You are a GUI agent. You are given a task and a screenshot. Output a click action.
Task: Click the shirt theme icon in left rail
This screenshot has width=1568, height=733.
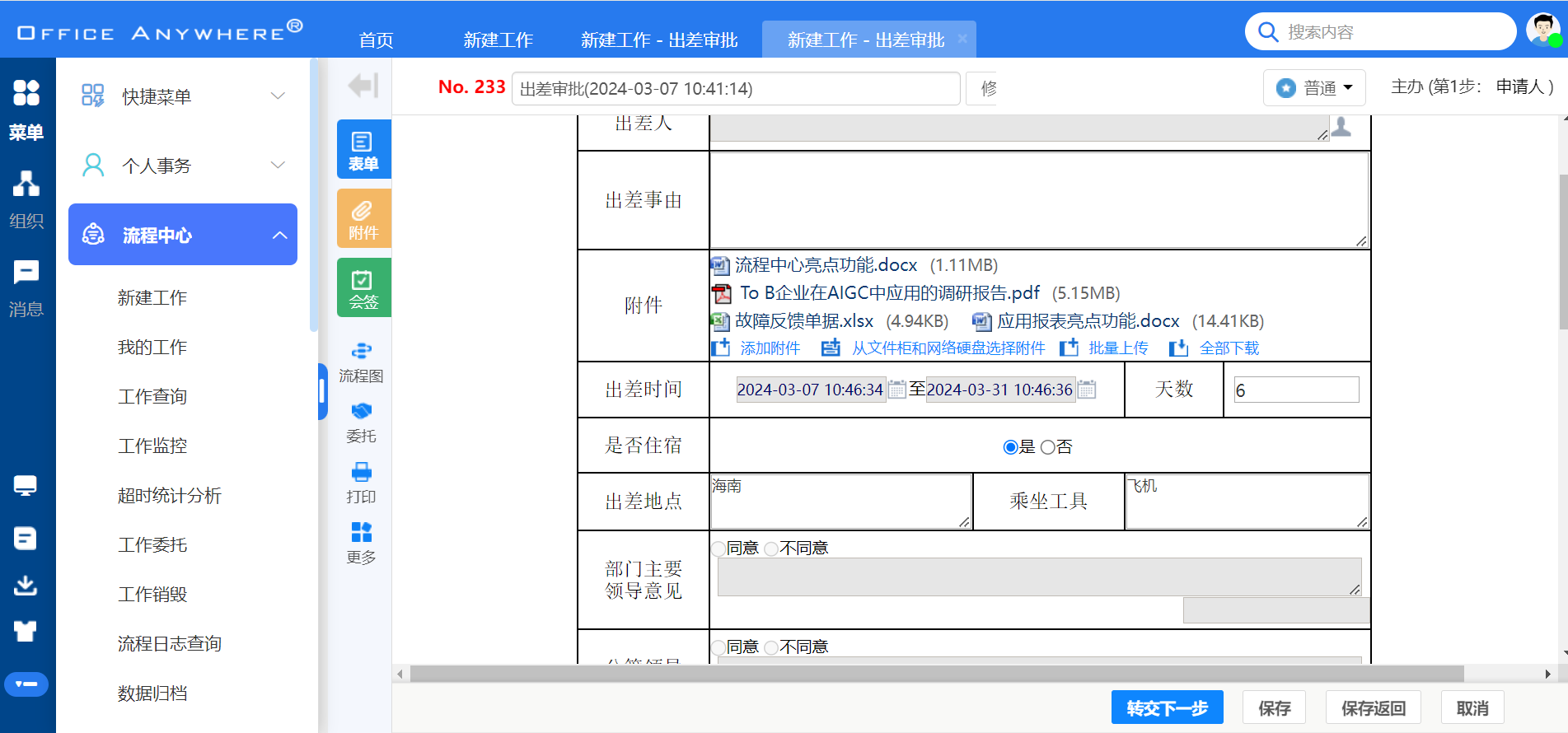[x=26, y=632]
